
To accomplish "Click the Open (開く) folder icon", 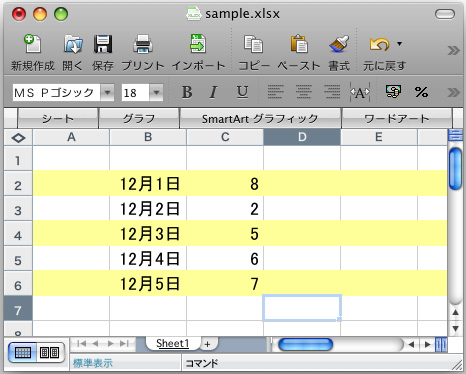I will click(73, 44).
